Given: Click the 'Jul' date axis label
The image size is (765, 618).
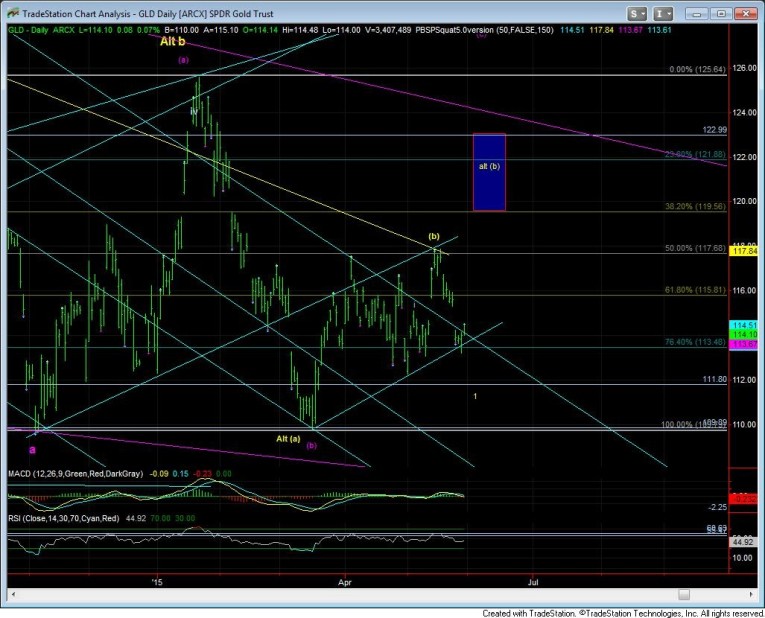Looking at the screenshot, I should [533, 580].
